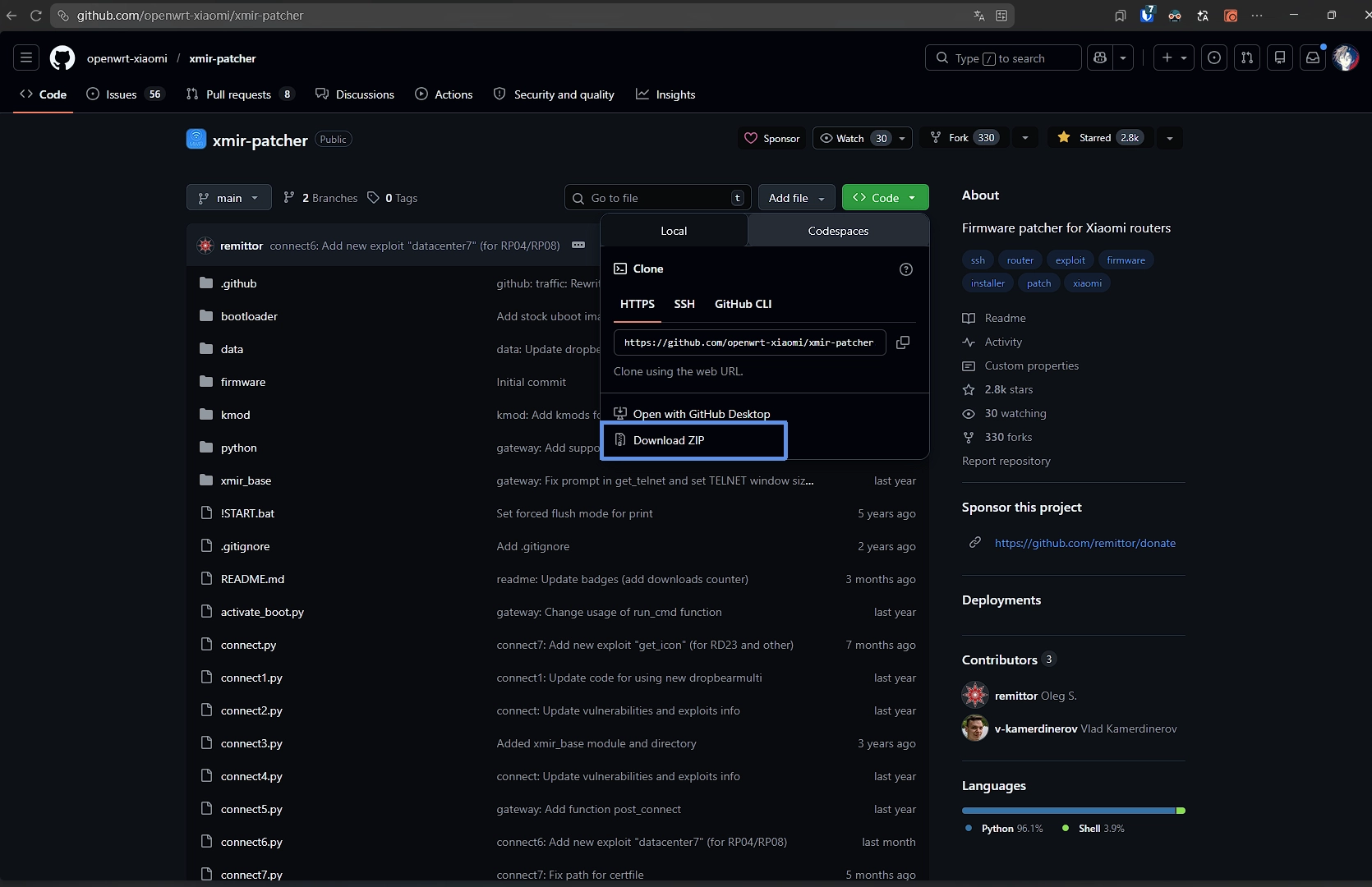Open the v-kamerdinerov contributor avatar
1372x887 pixels.
pos(975,728)
